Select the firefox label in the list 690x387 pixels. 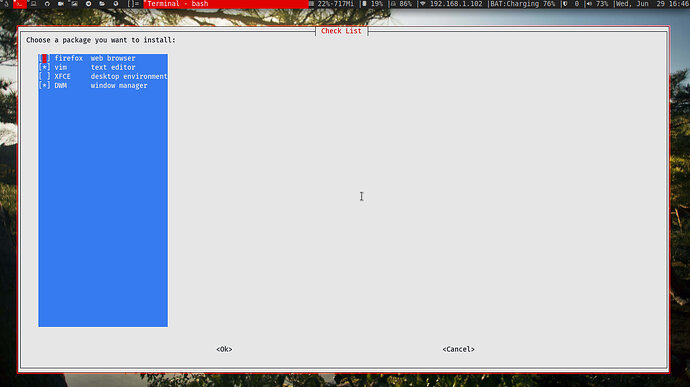(x=69, y=58)
